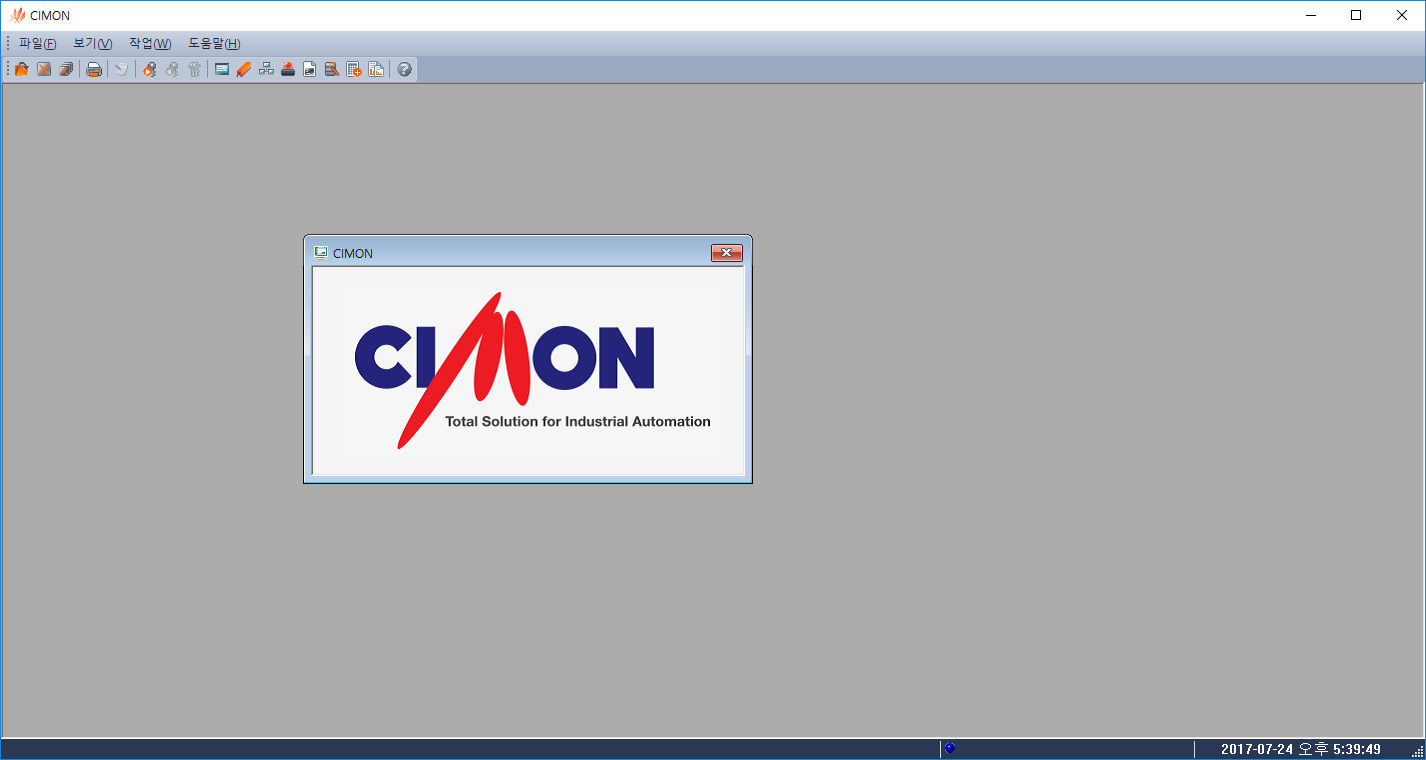Click the date 2017-07-24 in status bar
This screenshot has height=760, width=1426.
[1257, 749]
